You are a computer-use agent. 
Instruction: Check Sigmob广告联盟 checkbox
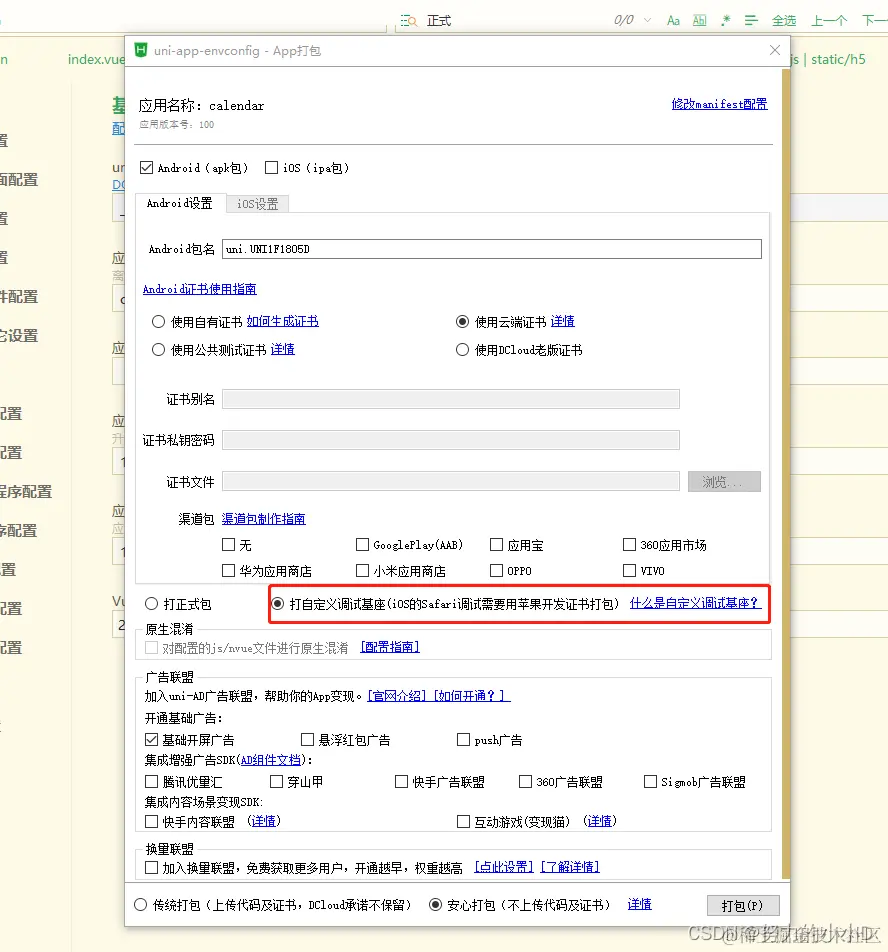(650, 781)
